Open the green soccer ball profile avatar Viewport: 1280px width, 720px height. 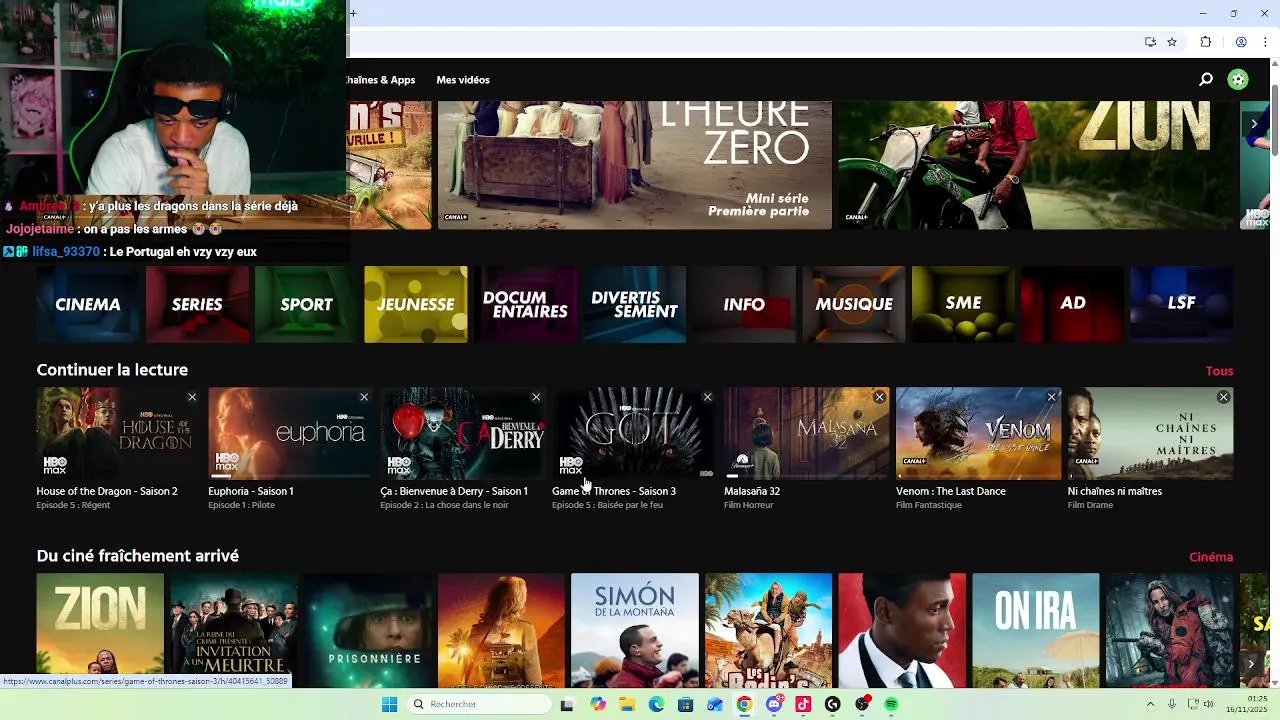(x=1238, y=80)
